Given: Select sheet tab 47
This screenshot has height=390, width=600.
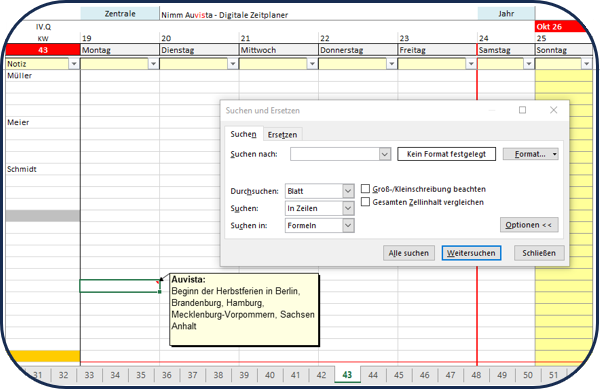Looking at the screenshot, I should click(450, 375).
